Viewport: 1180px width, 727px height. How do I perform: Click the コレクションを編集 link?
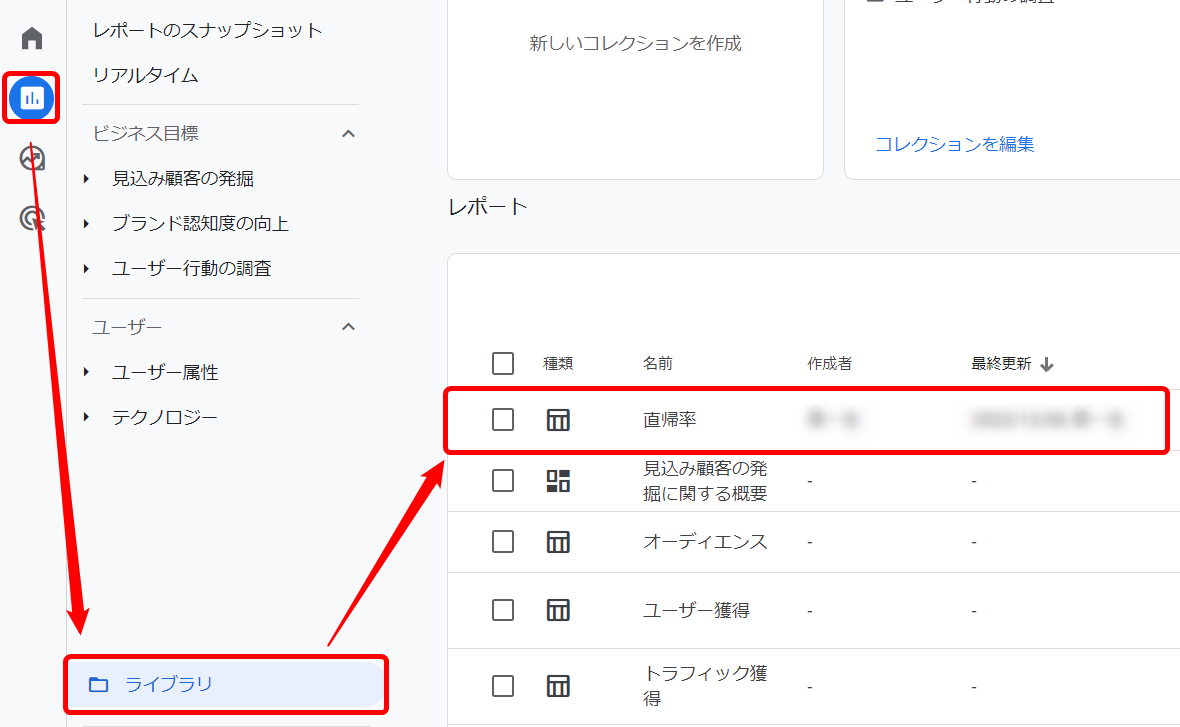coord(954,144)
